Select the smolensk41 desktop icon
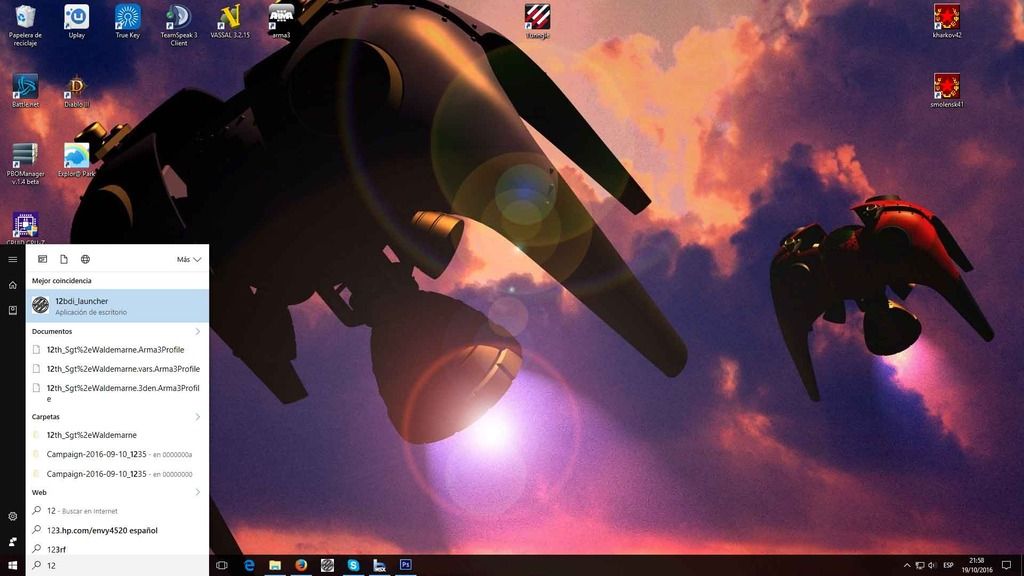 click(x=946, y=91)
